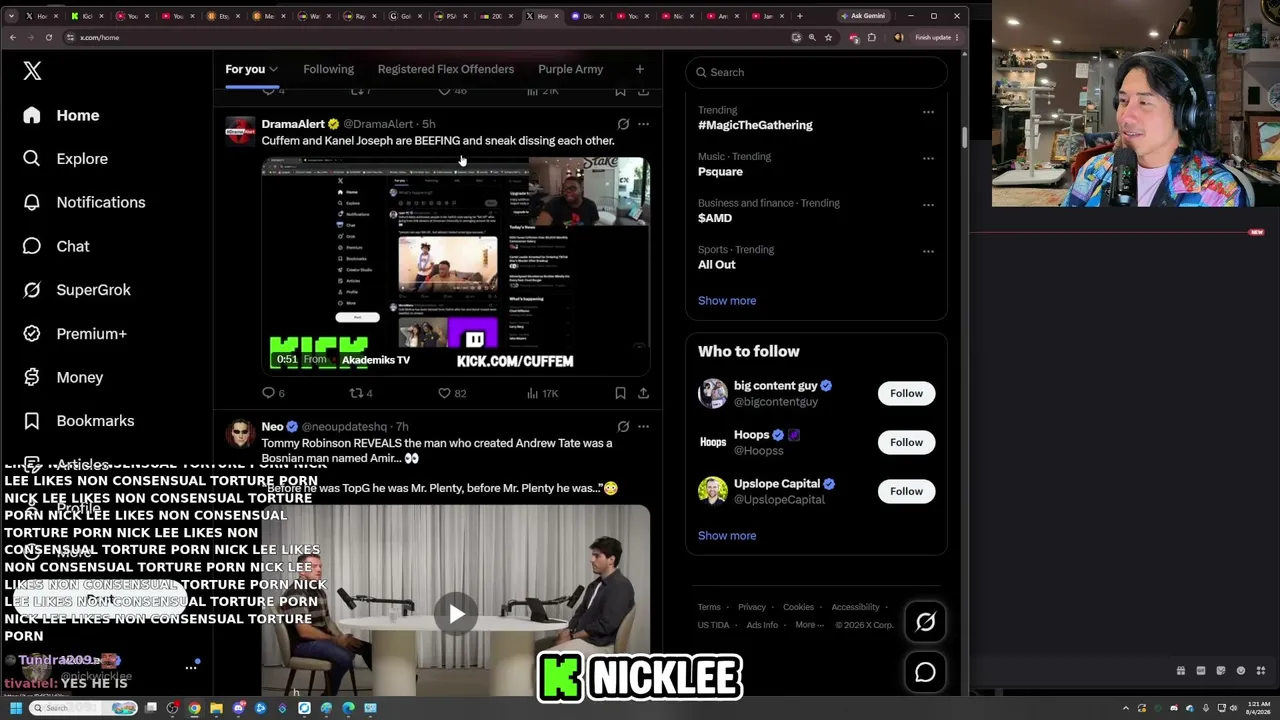1280x720 pixels.
Task: Open more options for All Out trend
Action: pyautogui.click(x=928, y=251)
